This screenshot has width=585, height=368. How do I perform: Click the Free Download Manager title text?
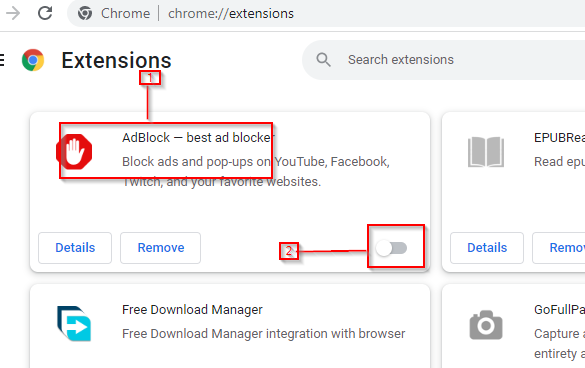tap(192, 310)
